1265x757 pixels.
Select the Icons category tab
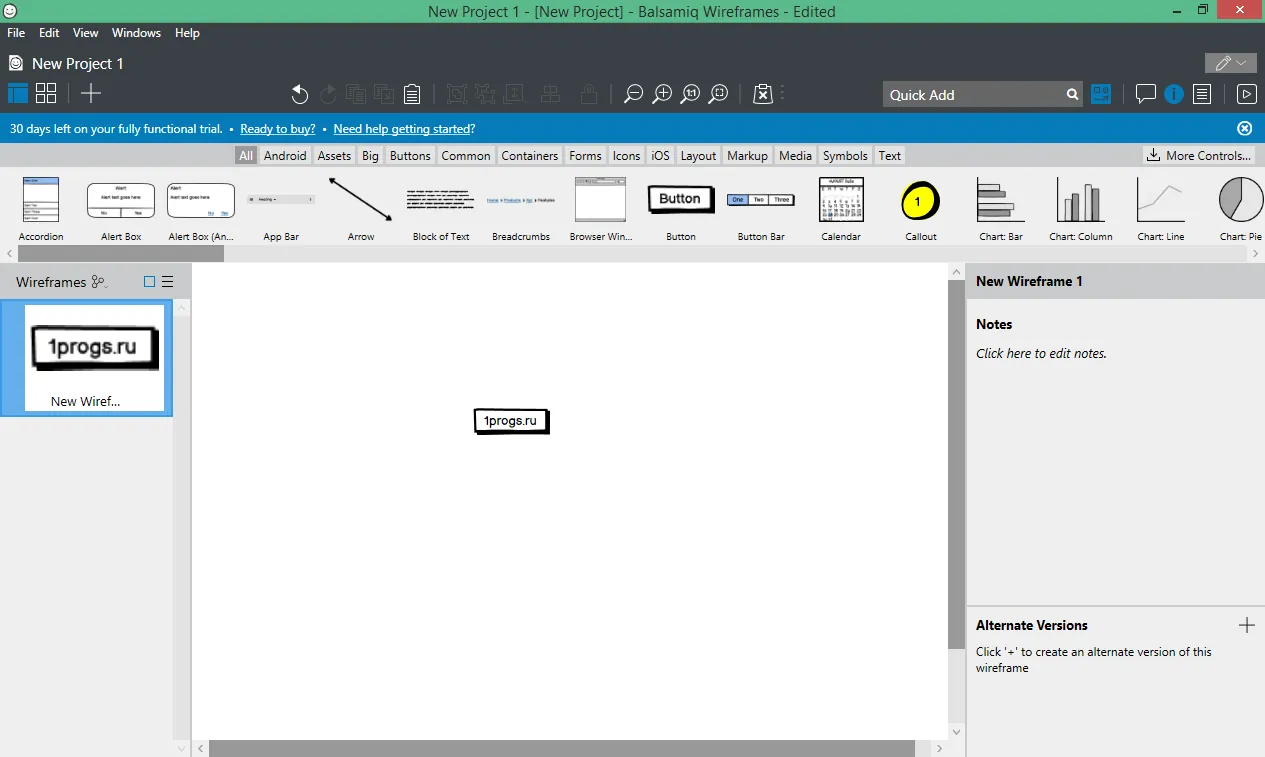coord(626,155)
